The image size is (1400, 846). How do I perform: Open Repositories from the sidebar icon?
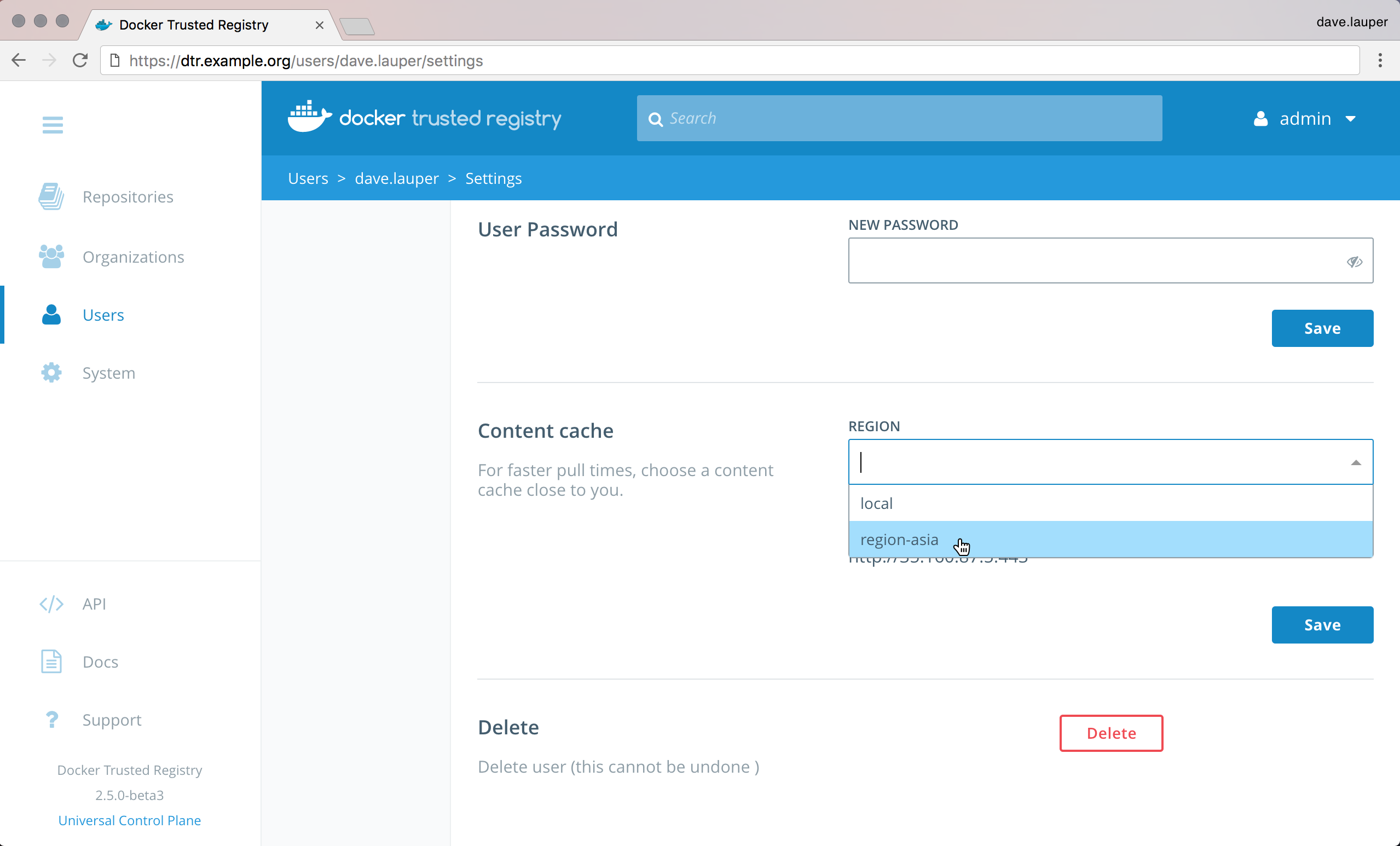pos(51,196)
